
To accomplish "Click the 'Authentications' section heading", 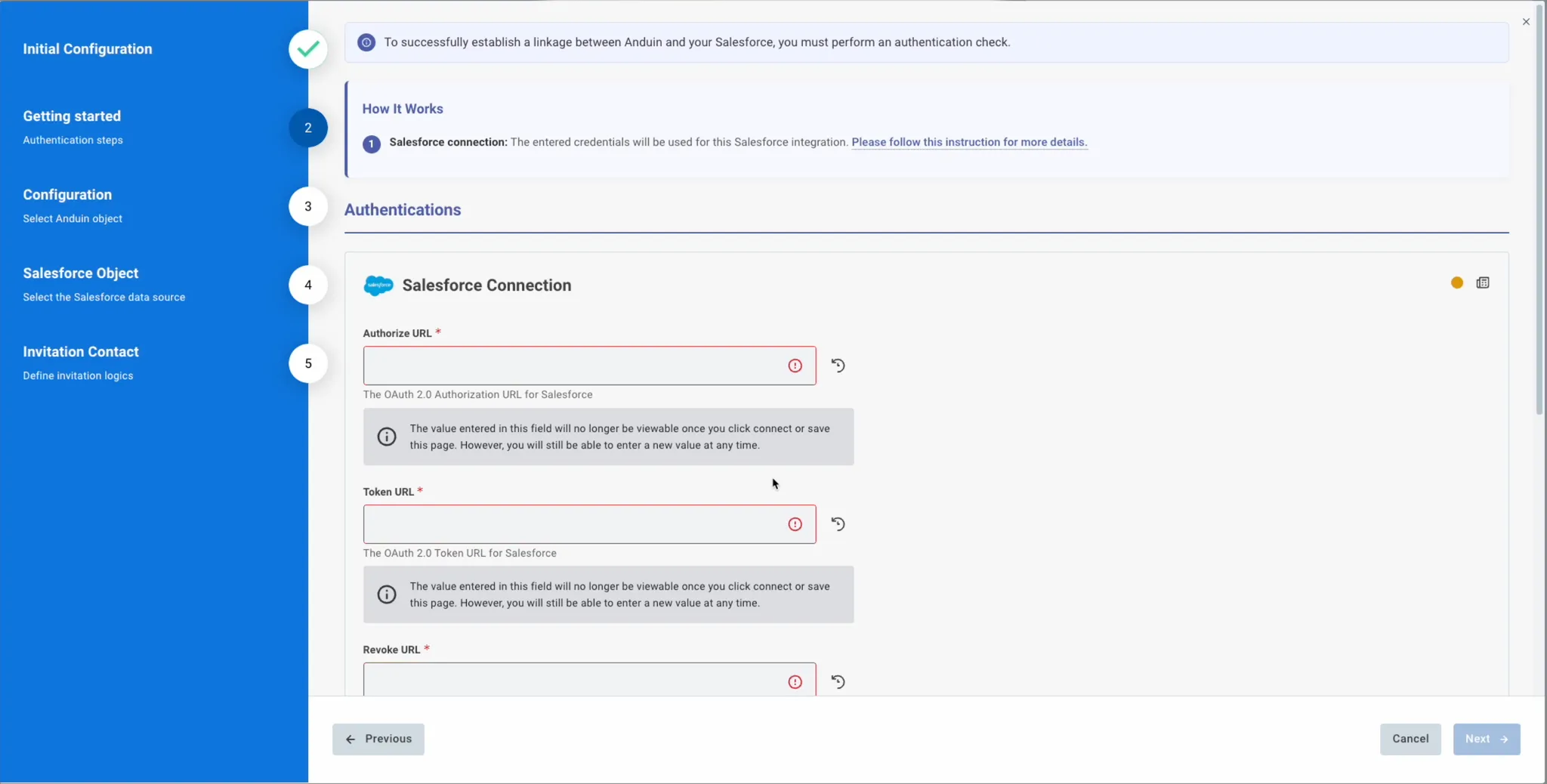I will [x=403, y=210].
